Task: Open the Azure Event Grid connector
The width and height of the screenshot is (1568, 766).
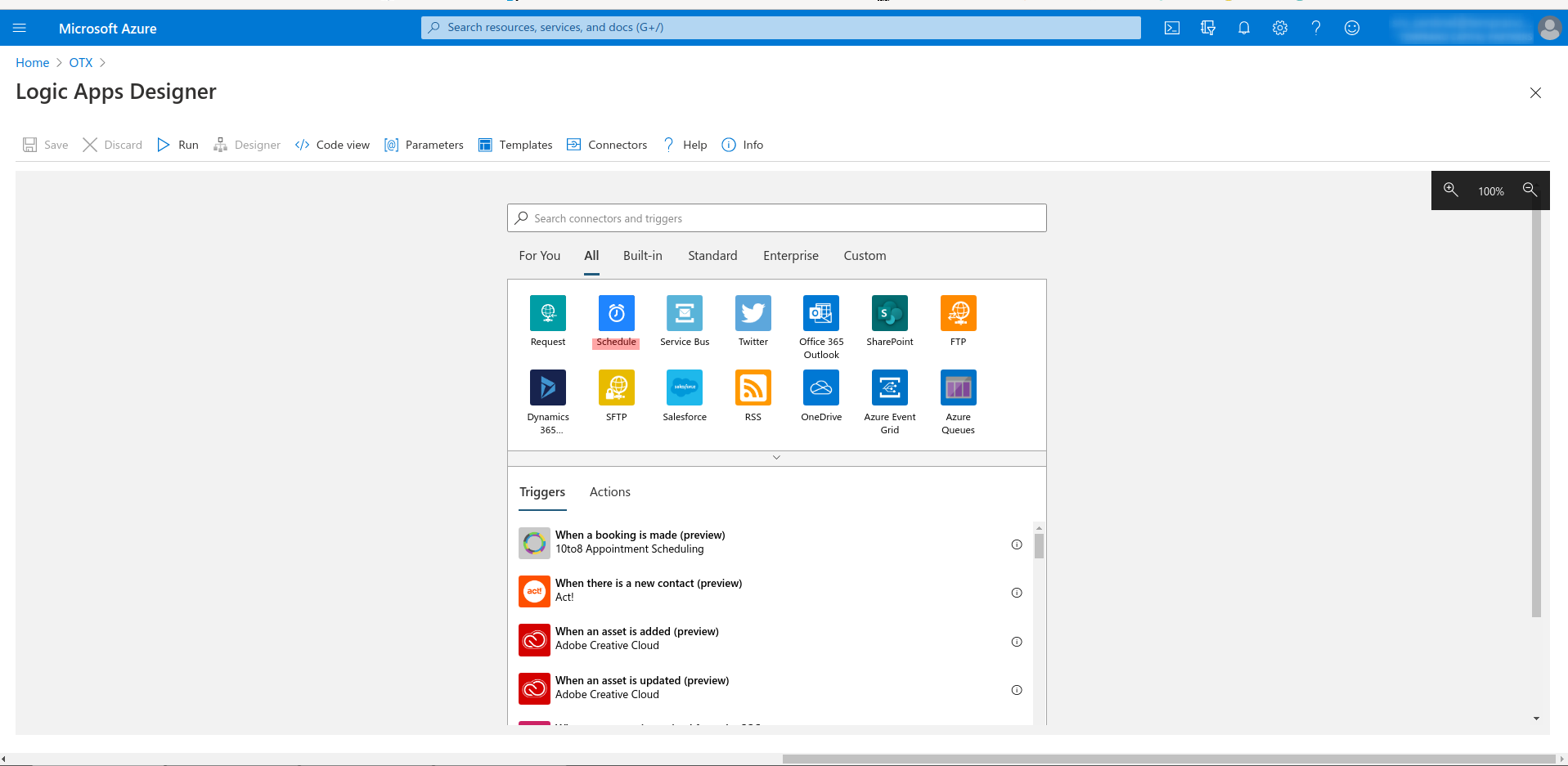Action: 889,387
